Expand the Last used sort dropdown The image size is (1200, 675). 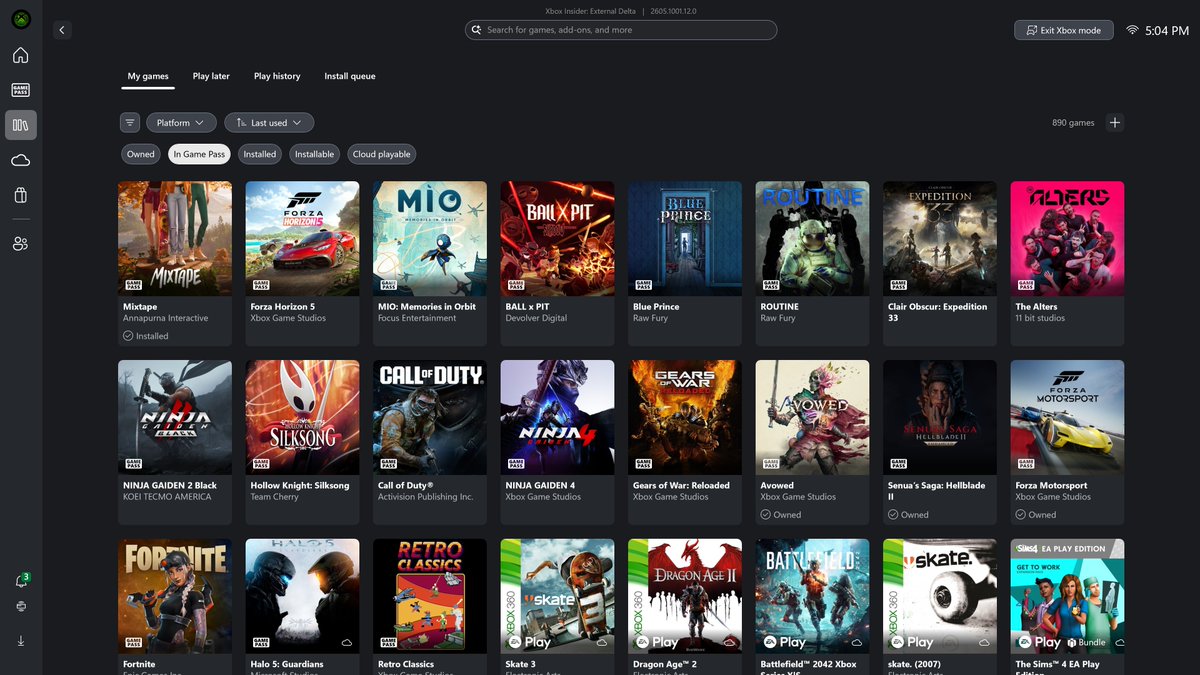(x=269, y=123)
